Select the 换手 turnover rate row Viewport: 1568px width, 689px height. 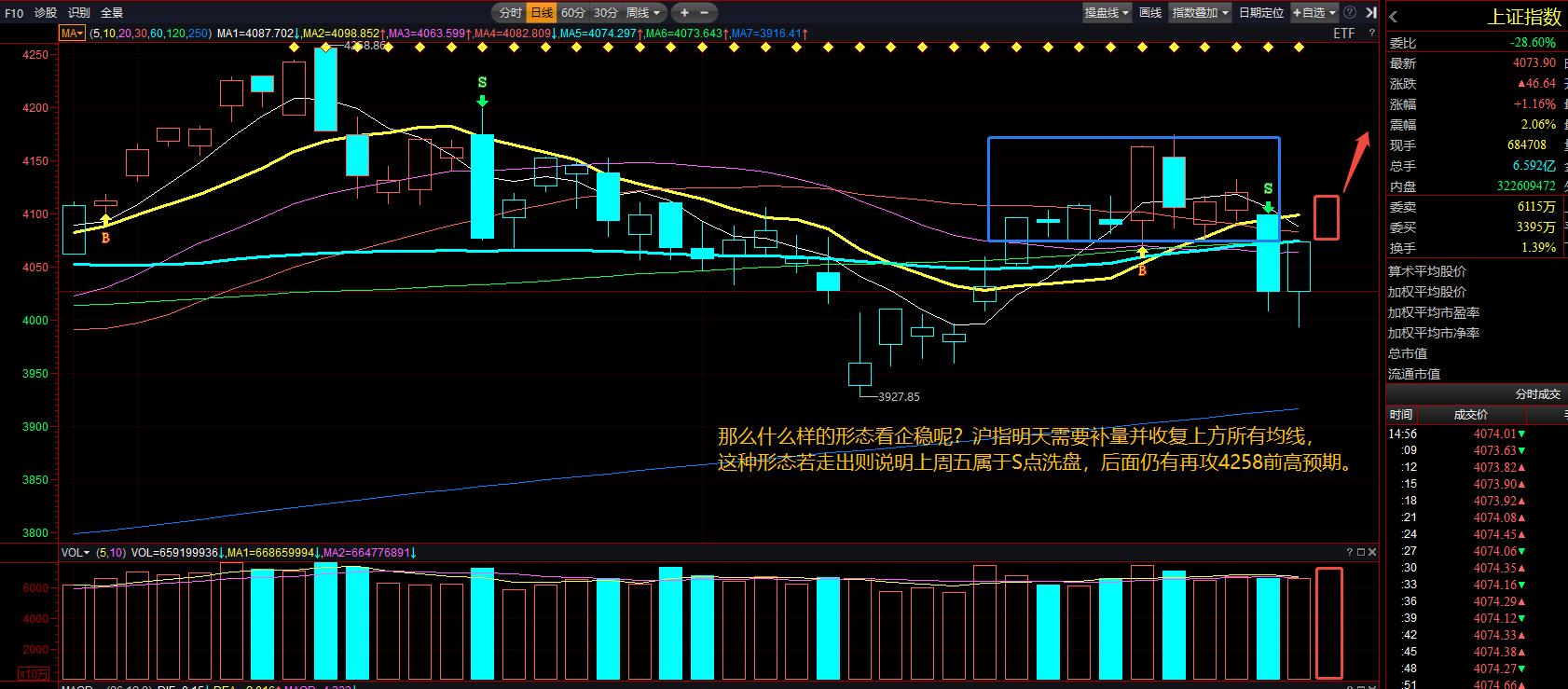(1477, 248)
